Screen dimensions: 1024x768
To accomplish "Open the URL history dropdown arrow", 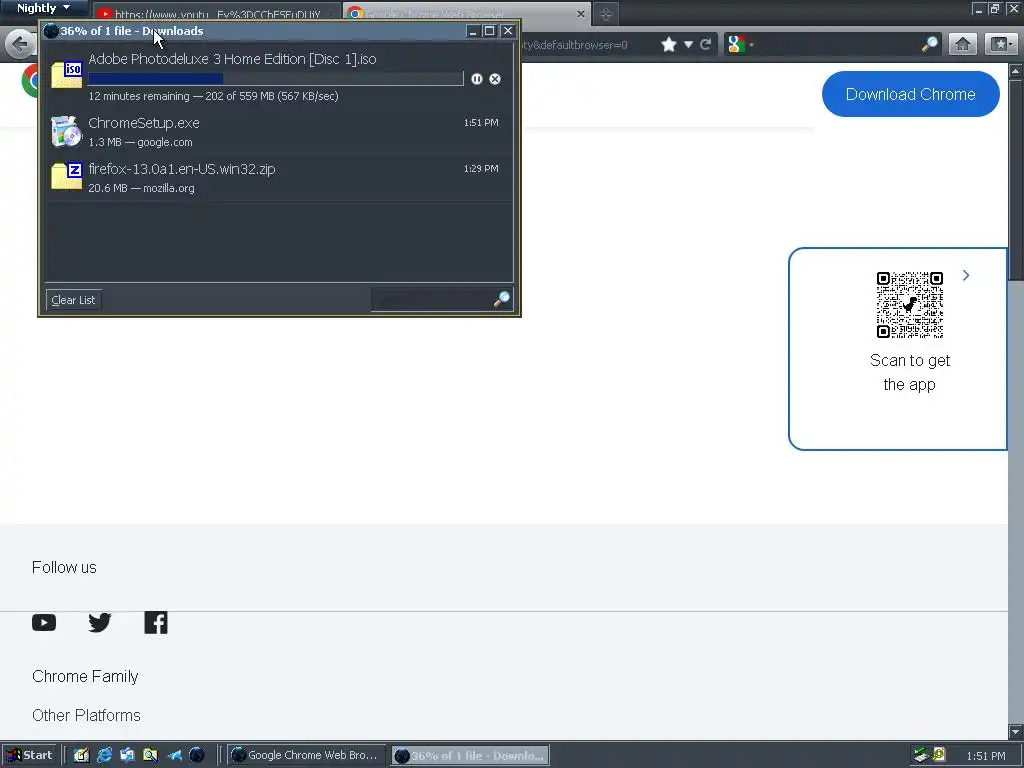I will click(x=688, y=44).
